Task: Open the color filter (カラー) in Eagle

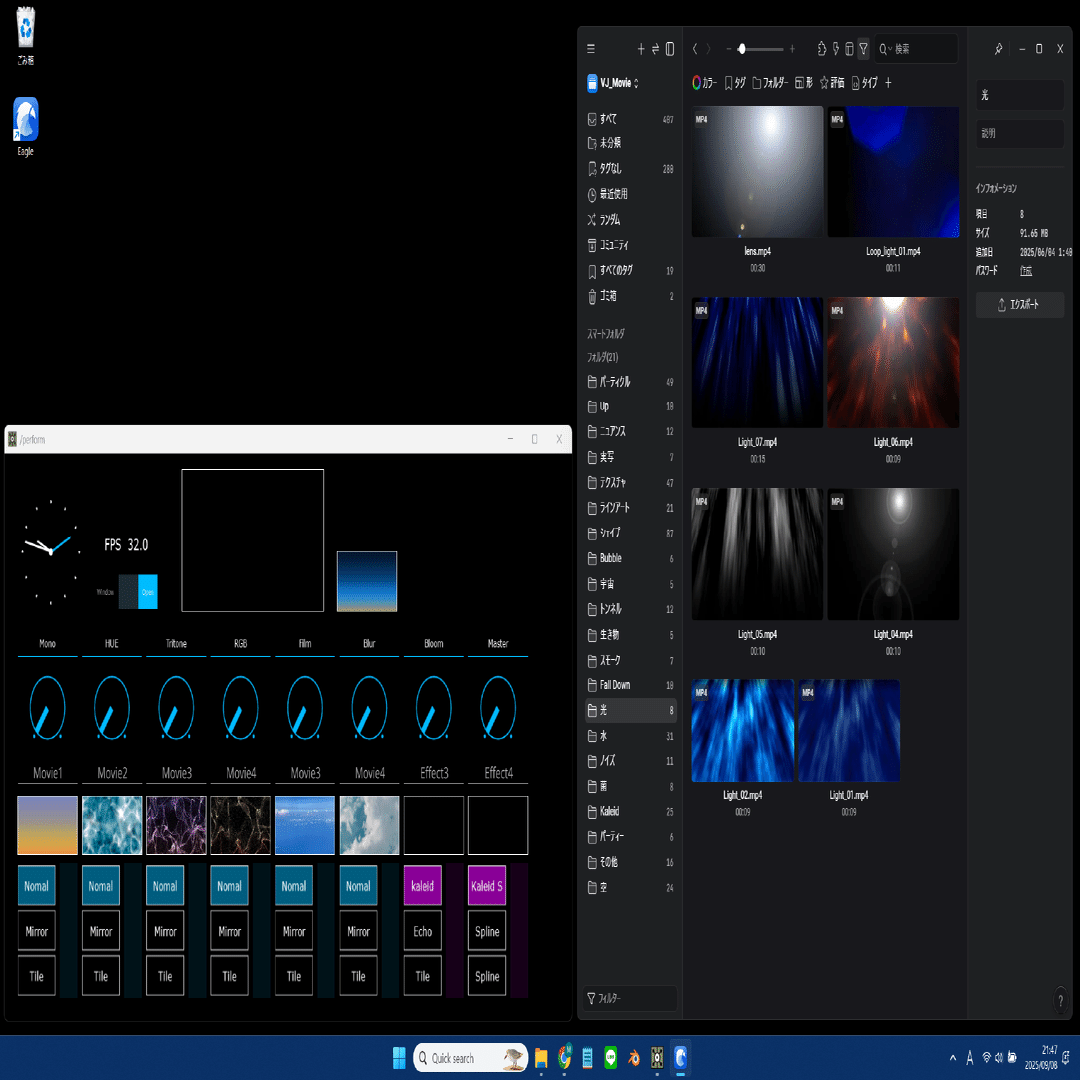Action: [x=704, y=83]
